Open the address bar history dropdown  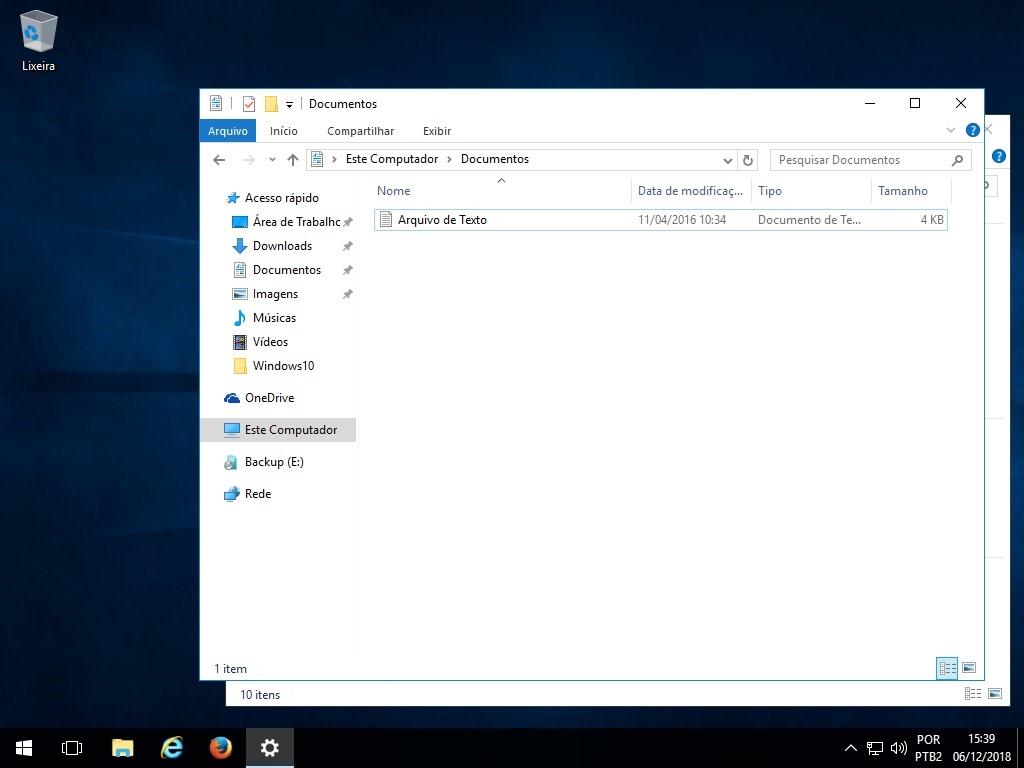[x=727, y=160]
